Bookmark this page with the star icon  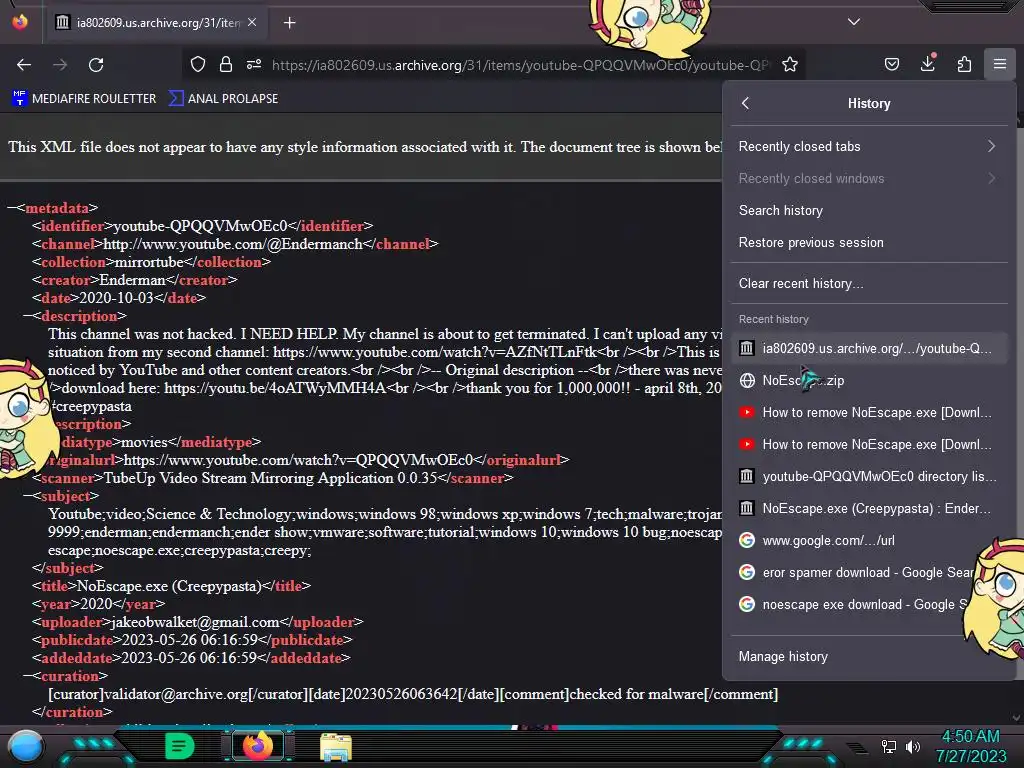click(x=790, y=64)
